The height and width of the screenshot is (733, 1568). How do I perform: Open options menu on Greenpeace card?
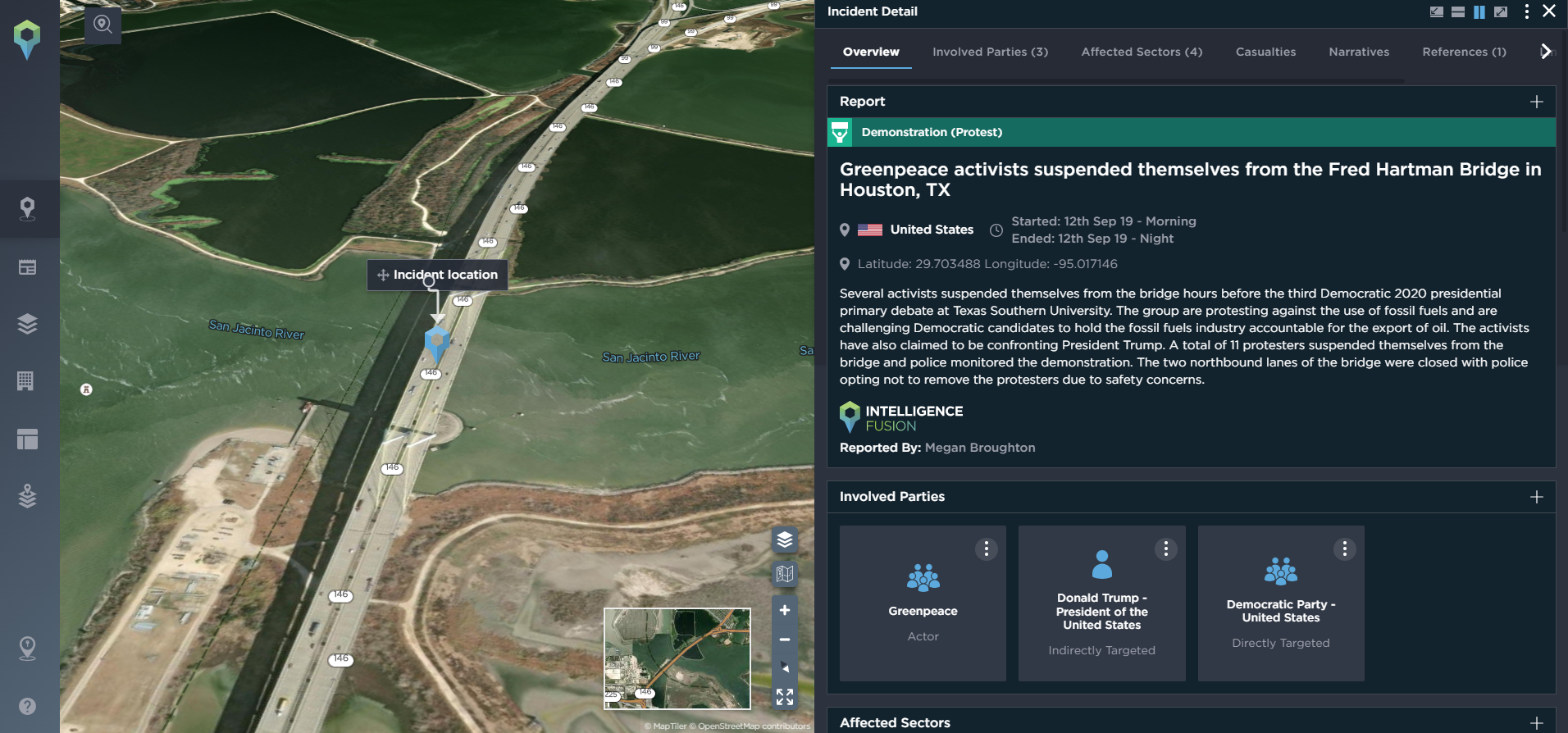987,549
